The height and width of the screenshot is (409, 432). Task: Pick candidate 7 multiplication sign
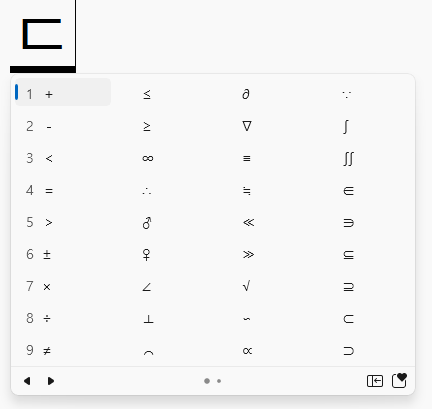(63, 287)
